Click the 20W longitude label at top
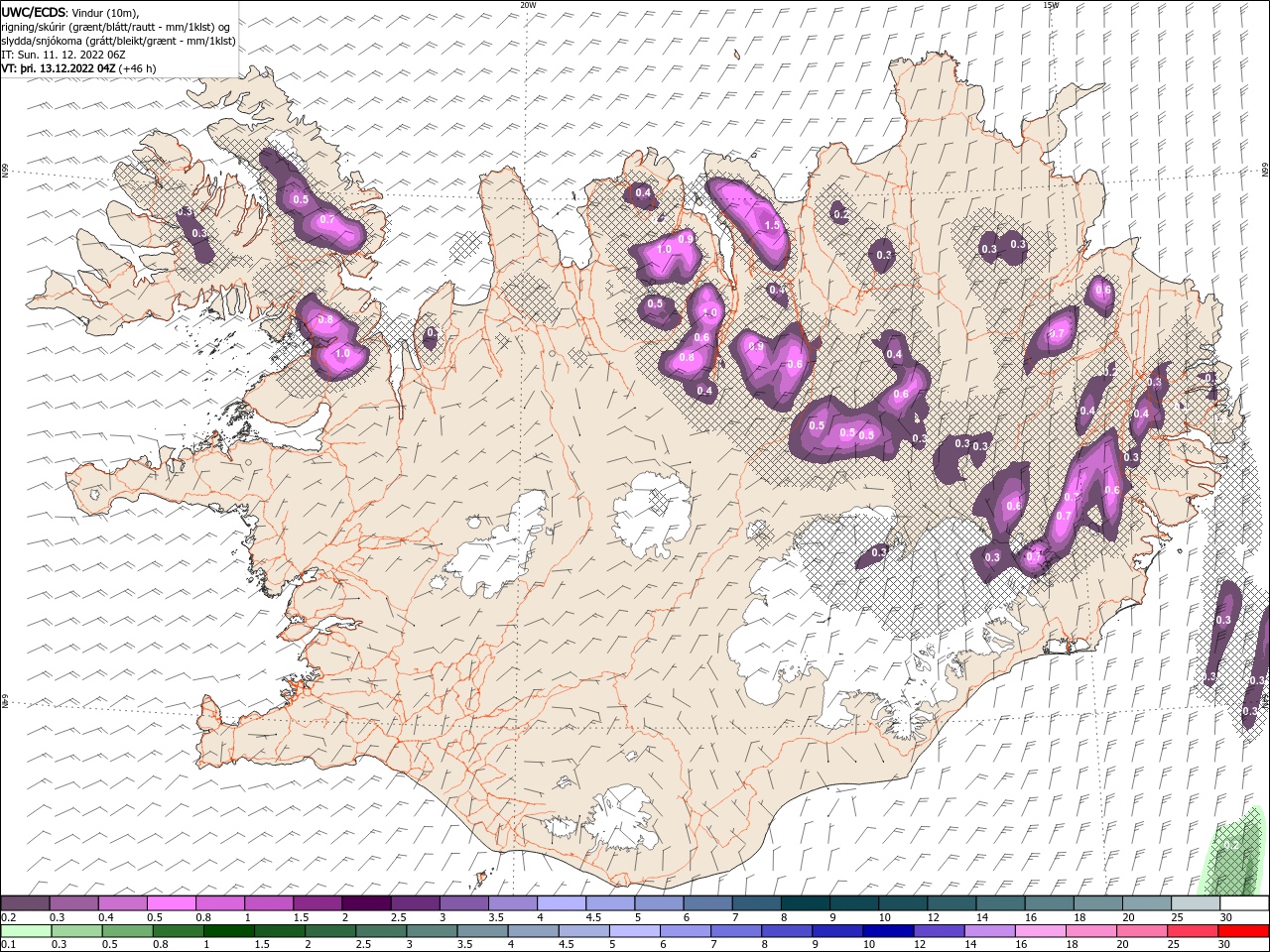 [x=528, y=5]
